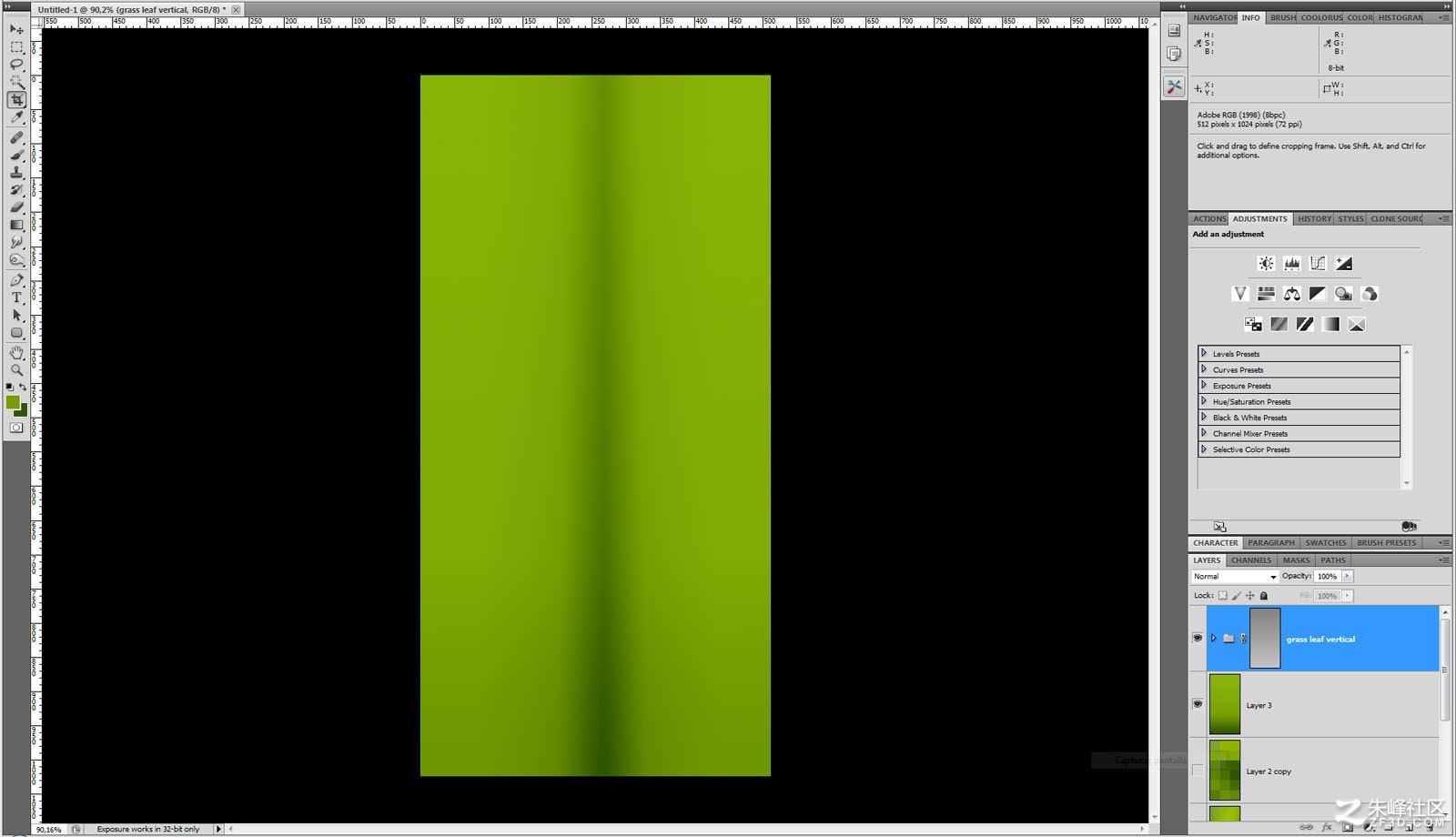Select the Crop tool
The height and width of the screenshot is (837, 1456).
[16, 99]
